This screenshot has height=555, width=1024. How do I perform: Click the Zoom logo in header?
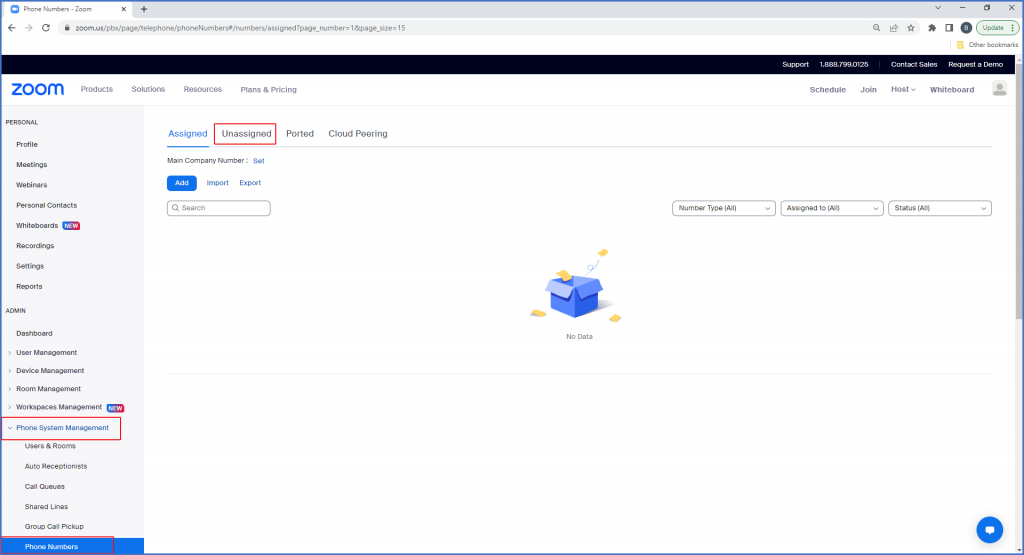(37, 89)
